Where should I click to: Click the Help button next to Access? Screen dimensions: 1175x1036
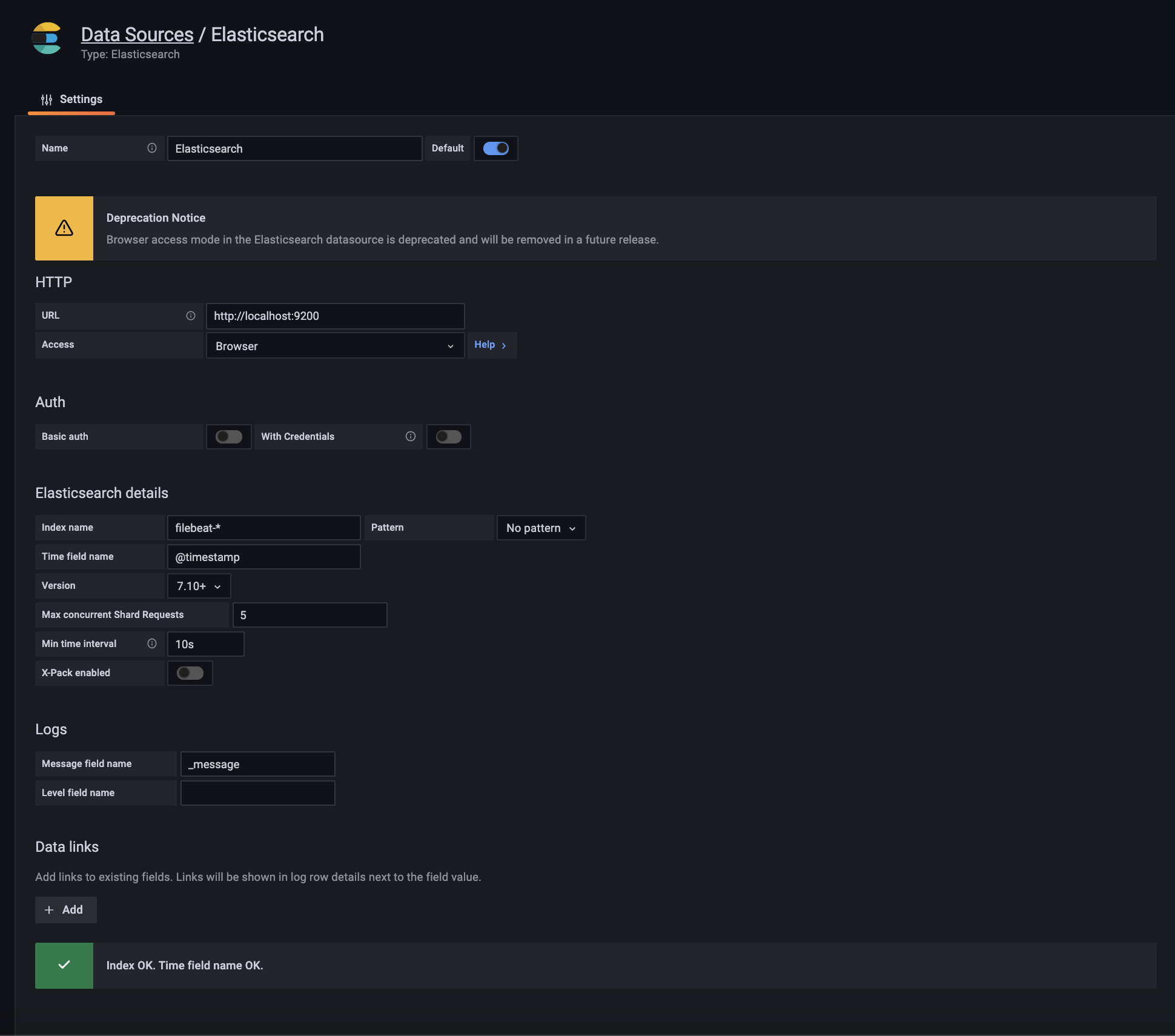491,345
